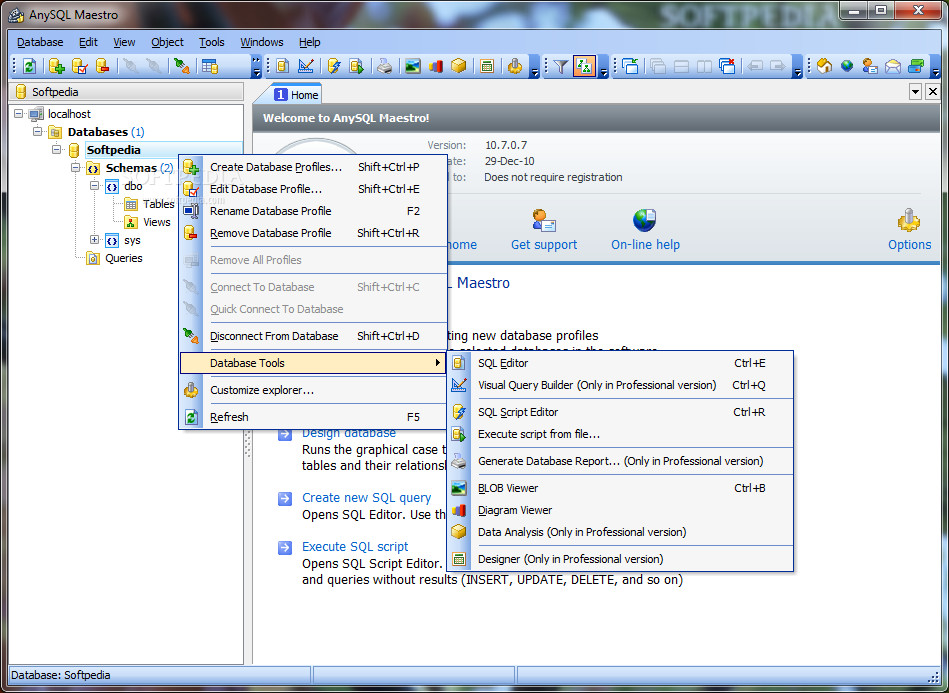
Task: Toggle the highlighted tree-sort toolbar button
Action: 585,67
